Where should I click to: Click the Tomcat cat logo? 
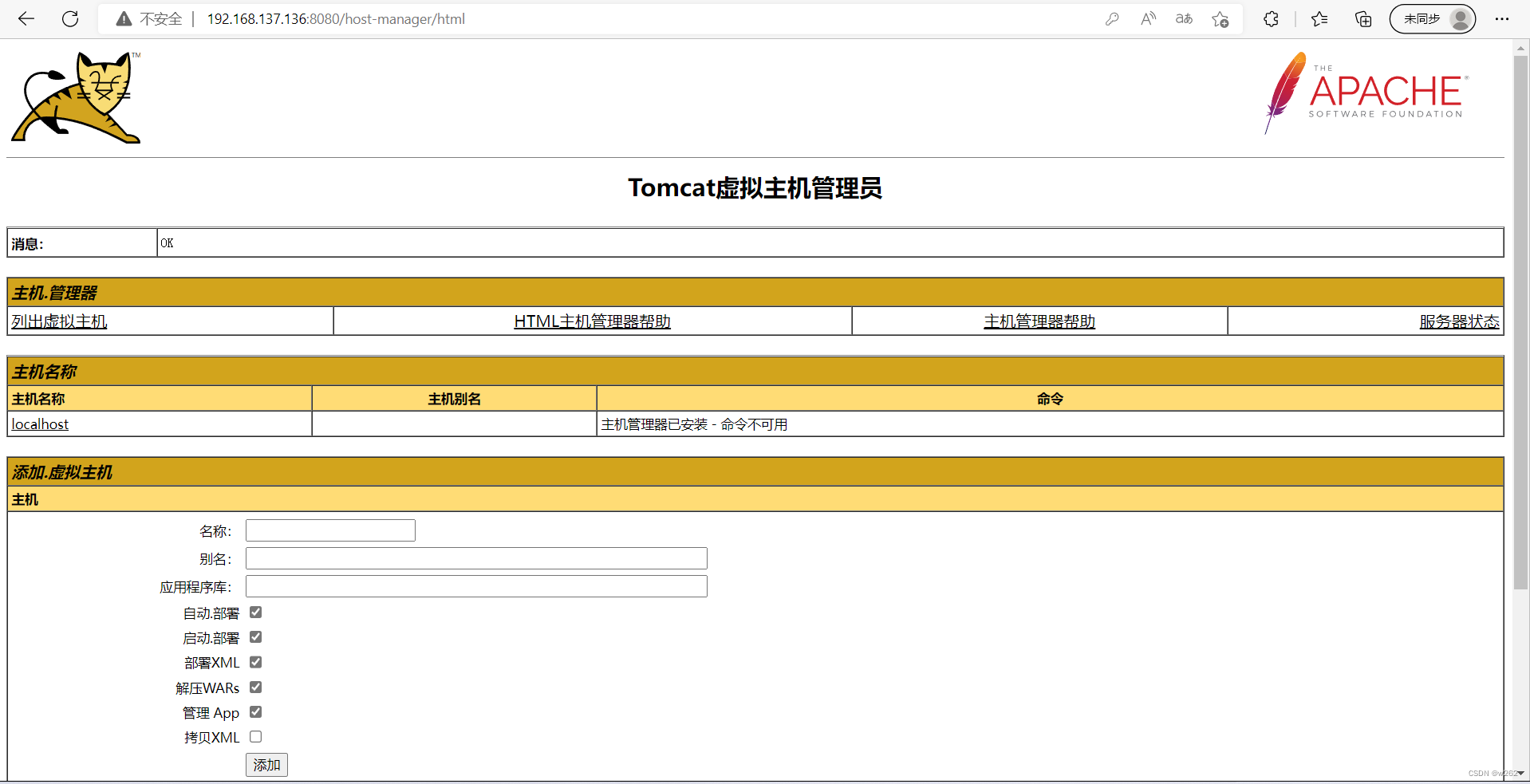[76, 97]
